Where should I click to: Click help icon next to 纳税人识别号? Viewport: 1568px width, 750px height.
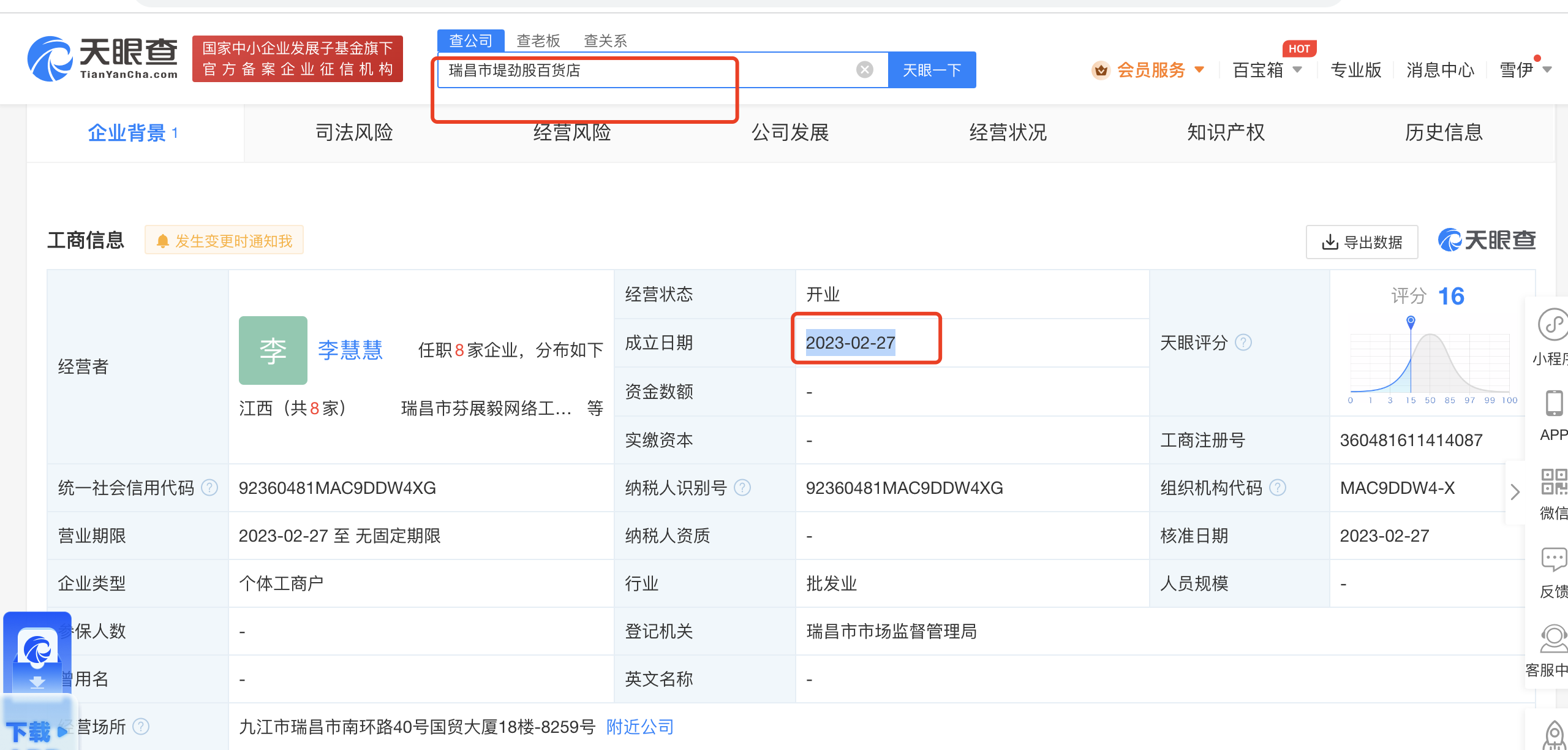[742, 488]
